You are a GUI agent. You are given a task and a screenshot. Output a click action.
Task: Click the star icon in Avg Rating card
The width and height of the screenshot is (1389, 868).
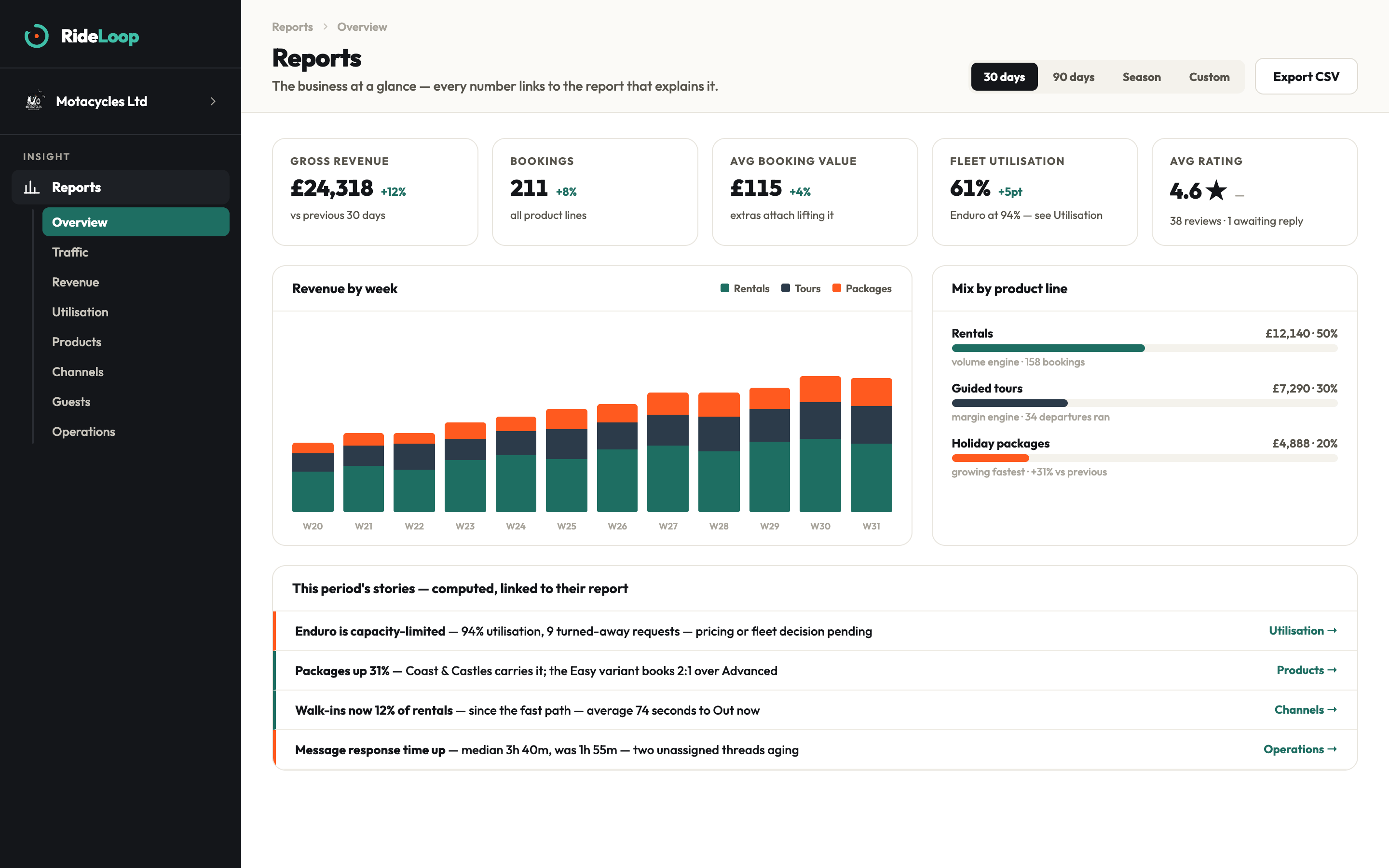click(x=1216, y=190)
